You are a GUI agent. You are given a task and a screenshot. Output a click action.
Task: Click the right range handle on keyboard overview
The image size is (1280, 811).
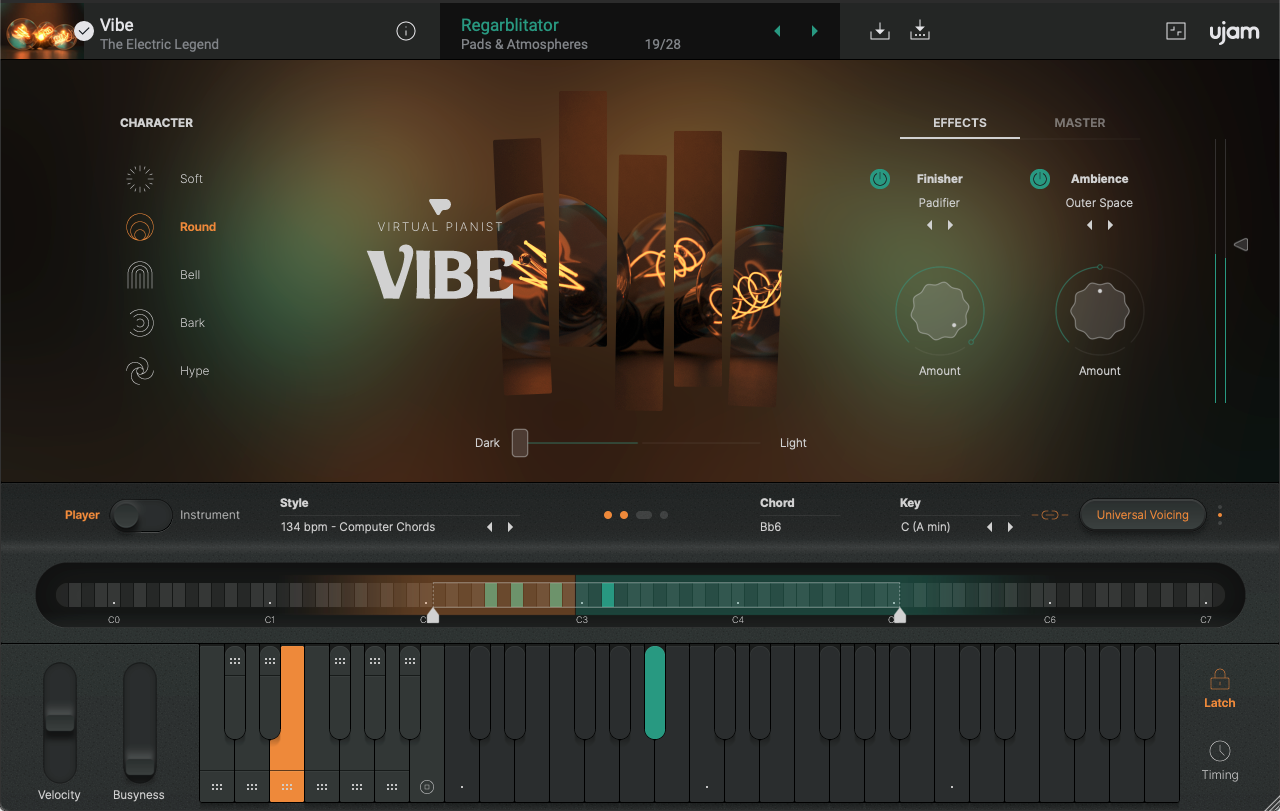click(x=900, y=616)
